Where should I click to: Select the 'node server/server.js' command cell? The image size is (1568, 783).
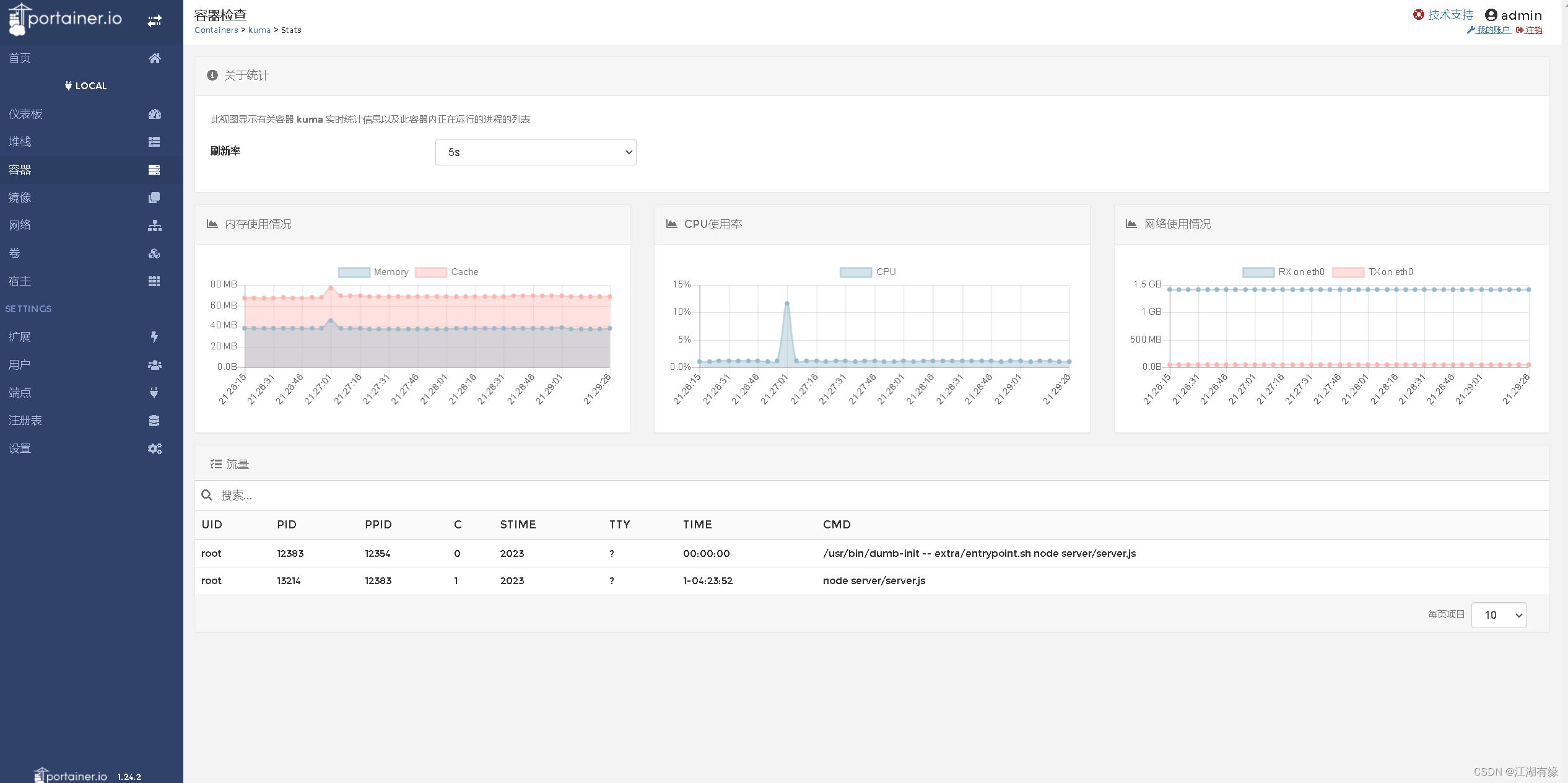(874, 581)
